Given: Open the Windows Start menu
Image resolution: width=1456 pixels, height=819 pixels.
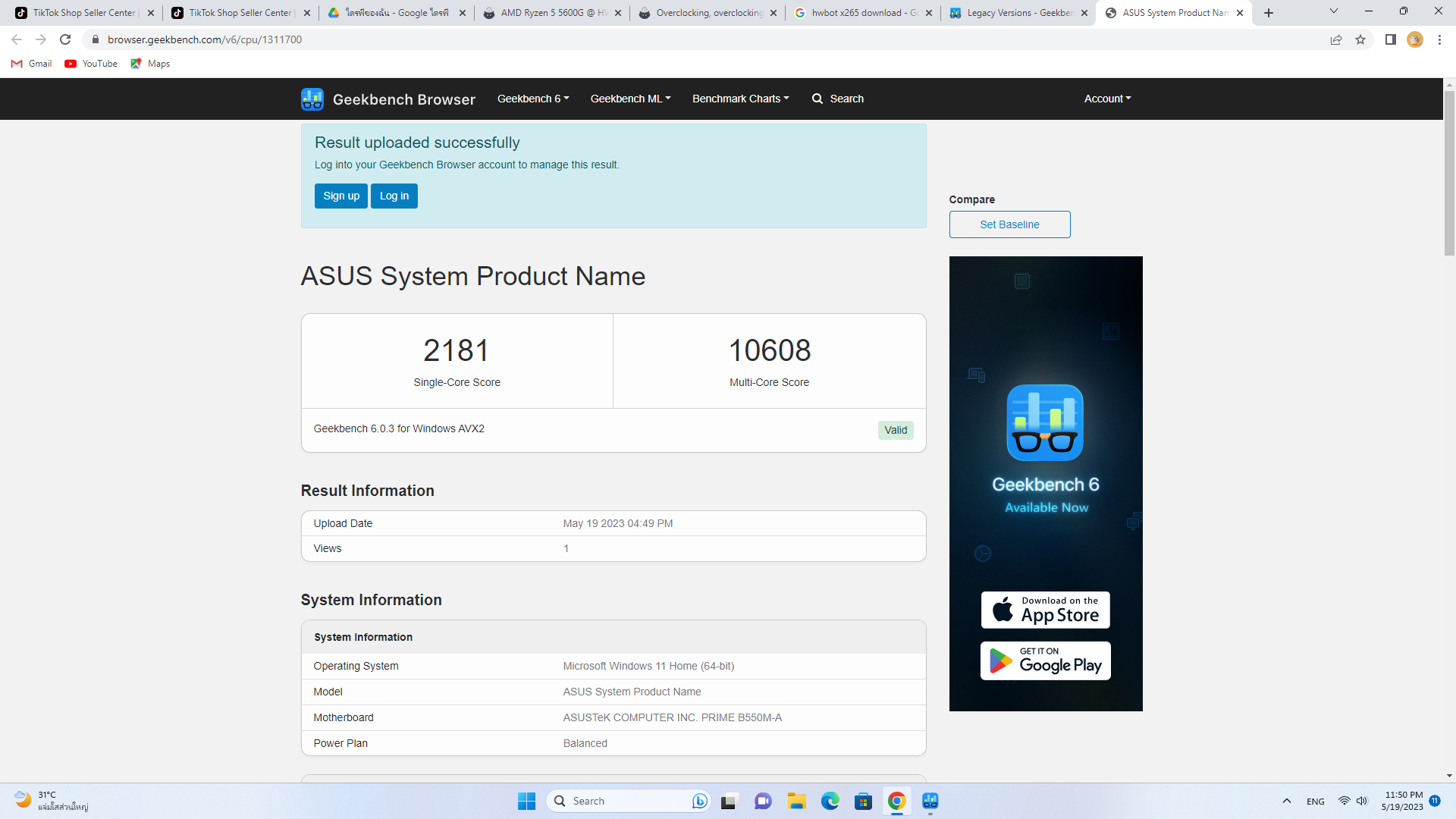Looking at the screenshot, I should [x=526, y=801].
